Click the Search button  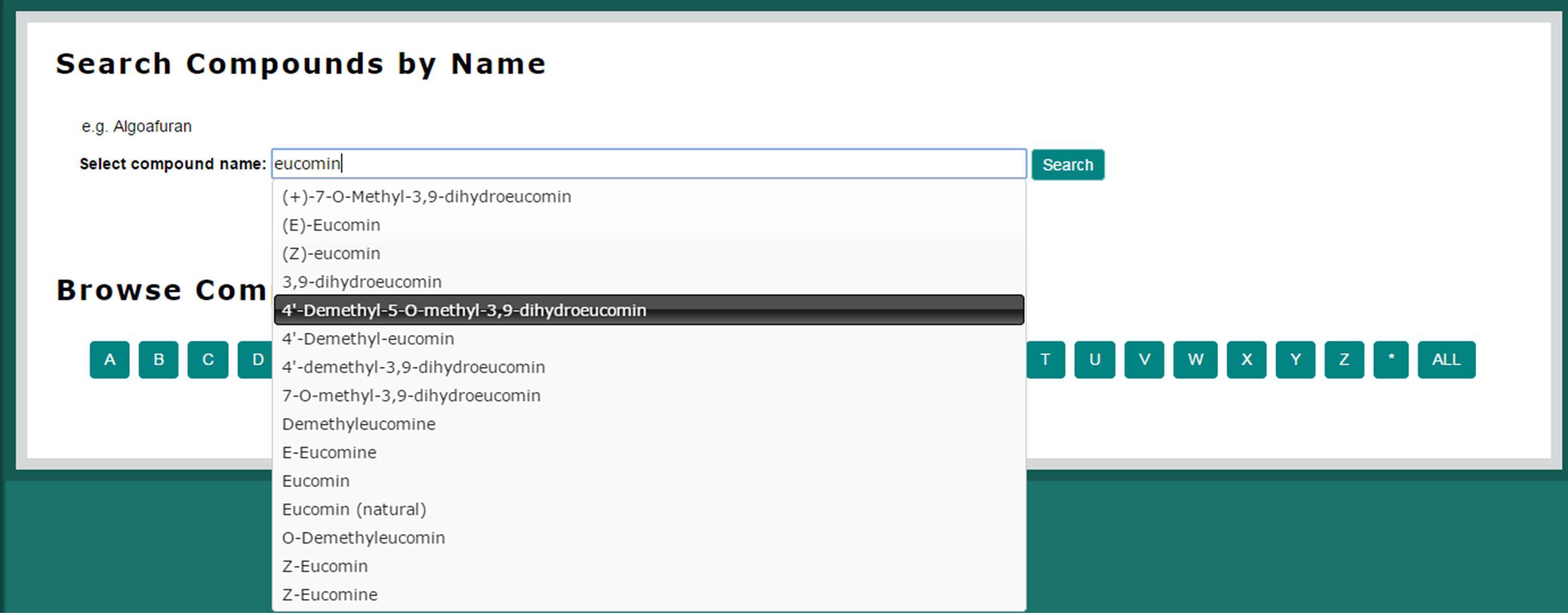click(1068, 164)
